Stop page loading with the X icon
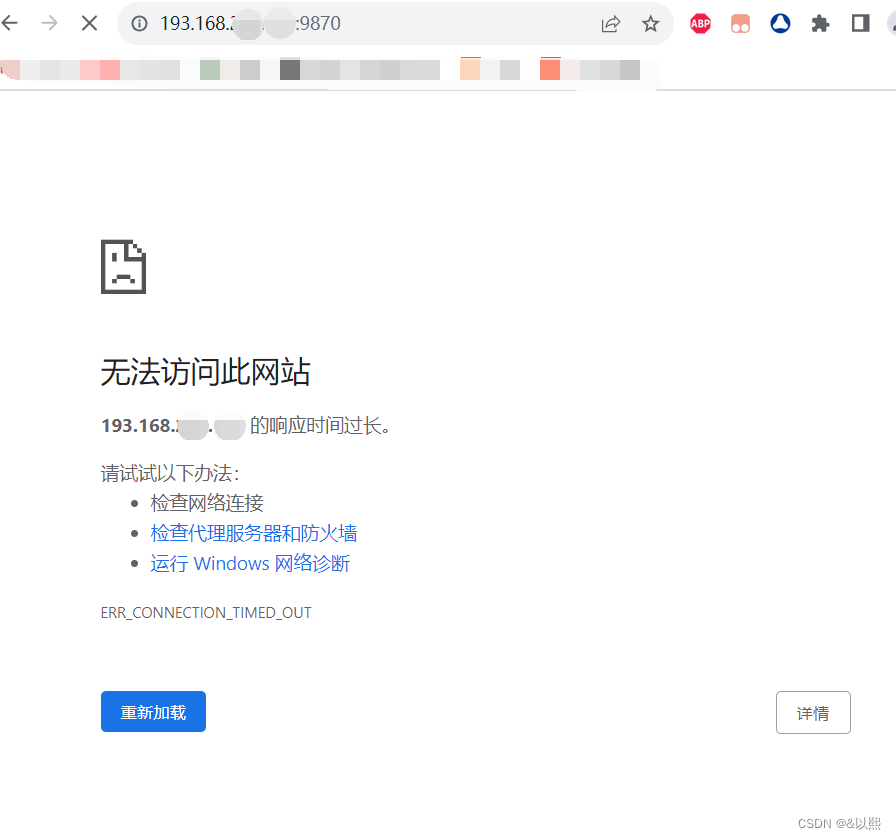This screenshot has height=840, width=896. coord(89,22)
